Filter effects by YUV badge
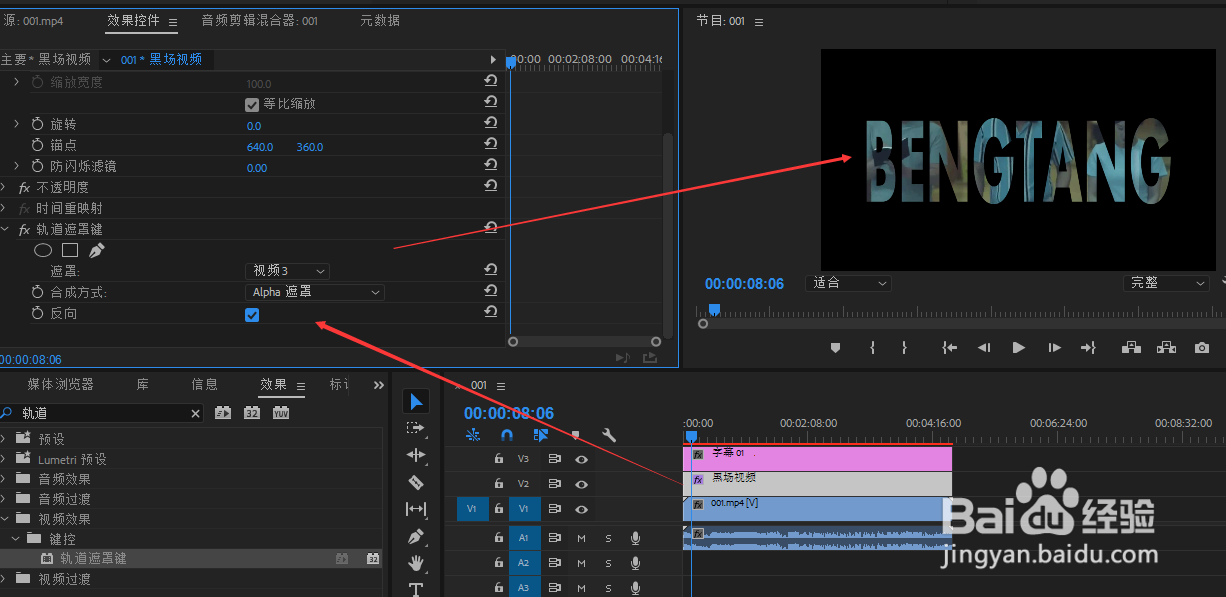1226x597 pixels. click(281, 413)
